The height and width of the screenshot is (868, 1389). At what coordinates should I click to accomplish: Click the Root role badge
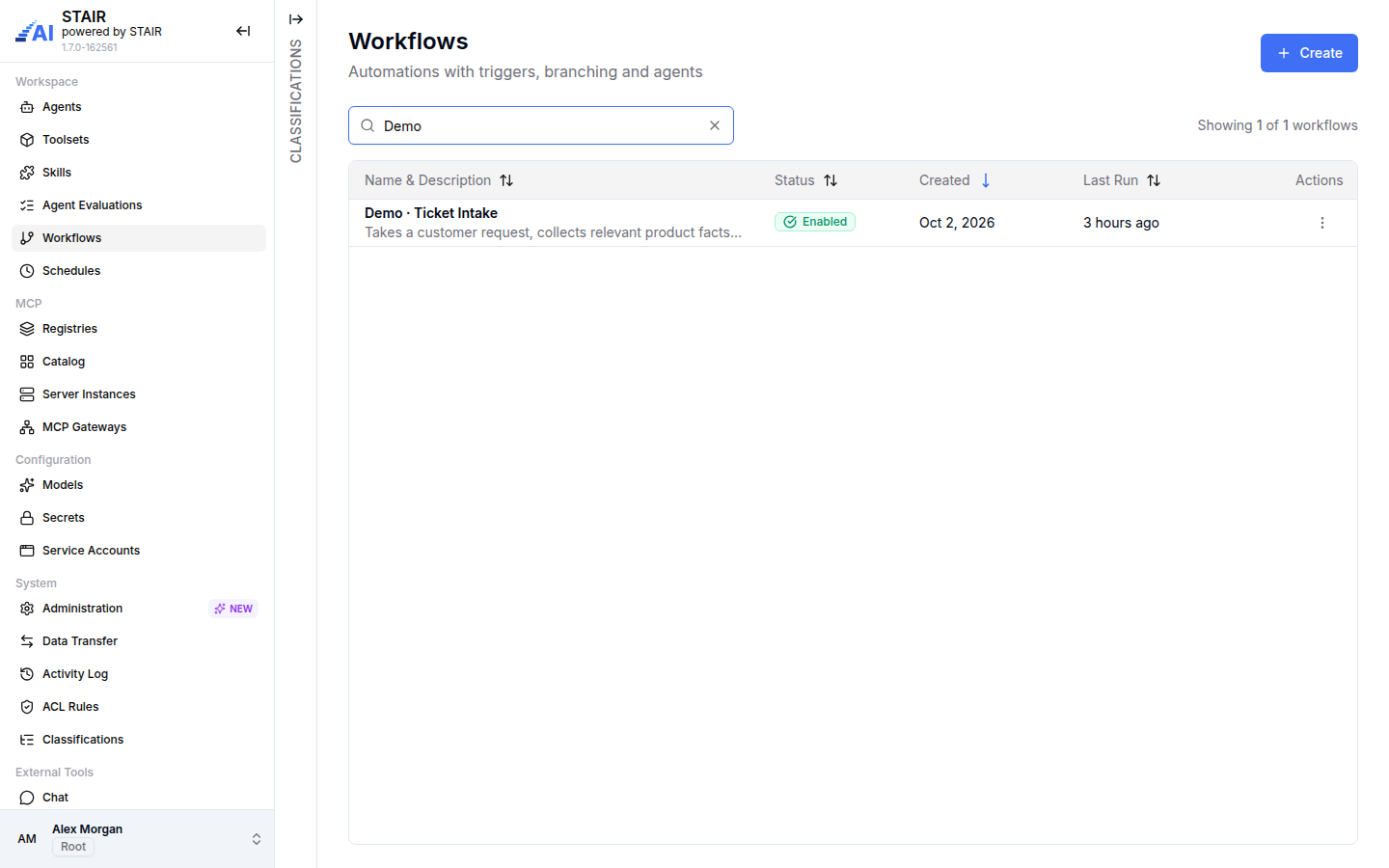click(x=73, y=847)
